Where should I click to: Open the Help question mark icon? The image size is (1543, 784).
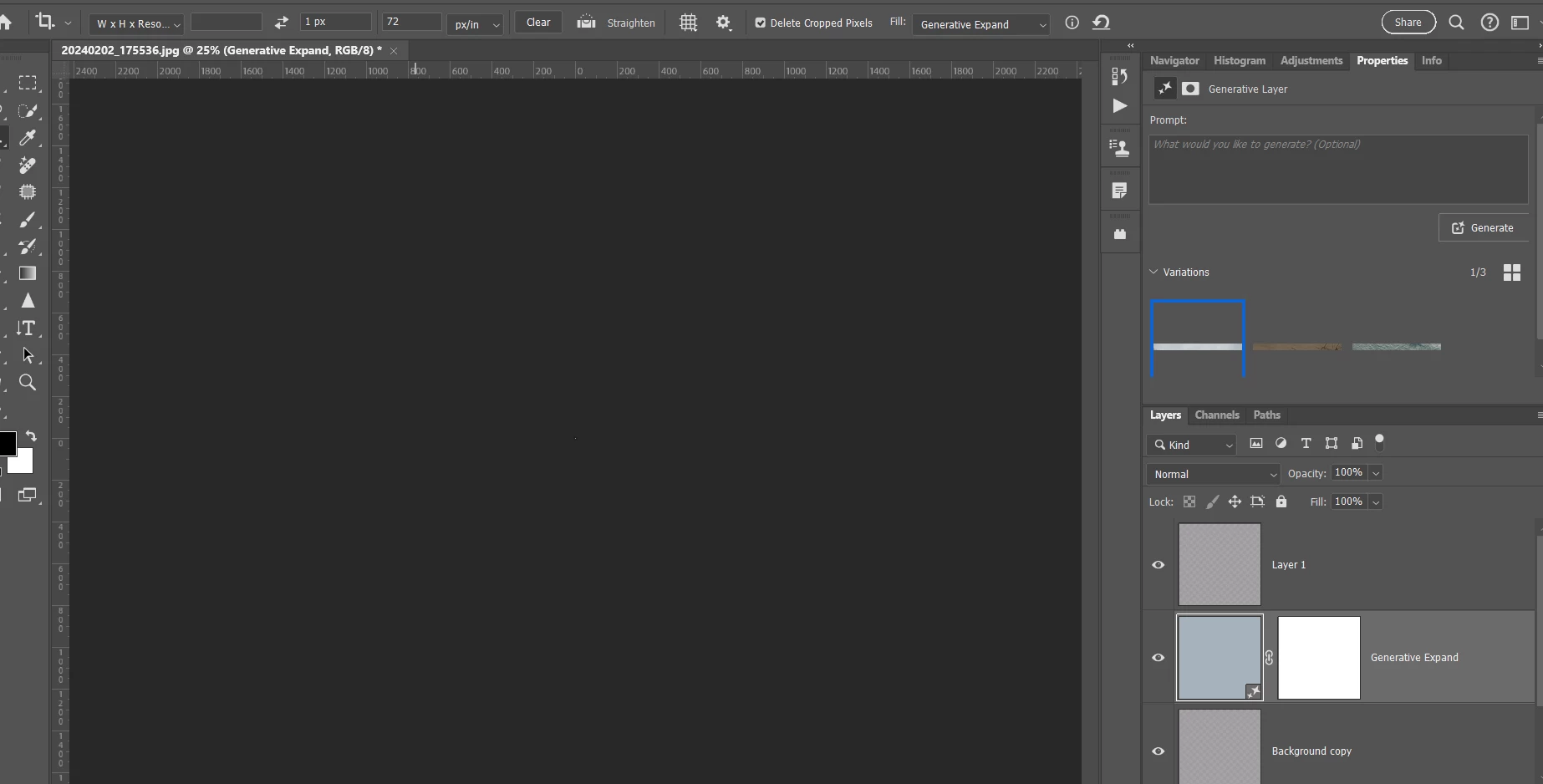(x=1490, y=23)
